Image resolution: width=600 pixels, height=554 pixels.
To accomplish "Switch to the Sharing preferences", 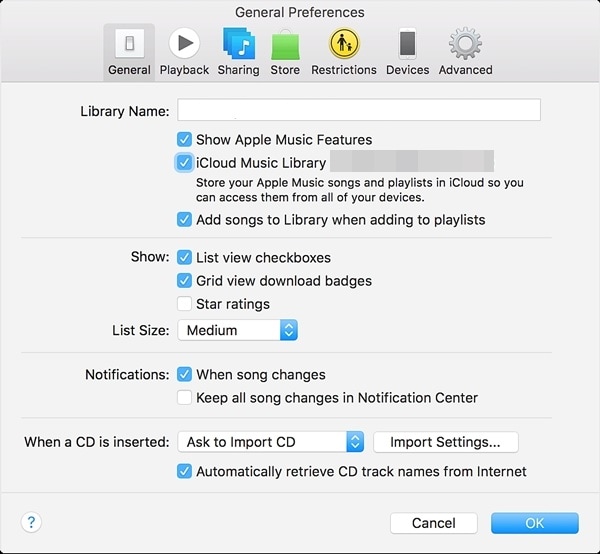I will (x=238, y=52).
